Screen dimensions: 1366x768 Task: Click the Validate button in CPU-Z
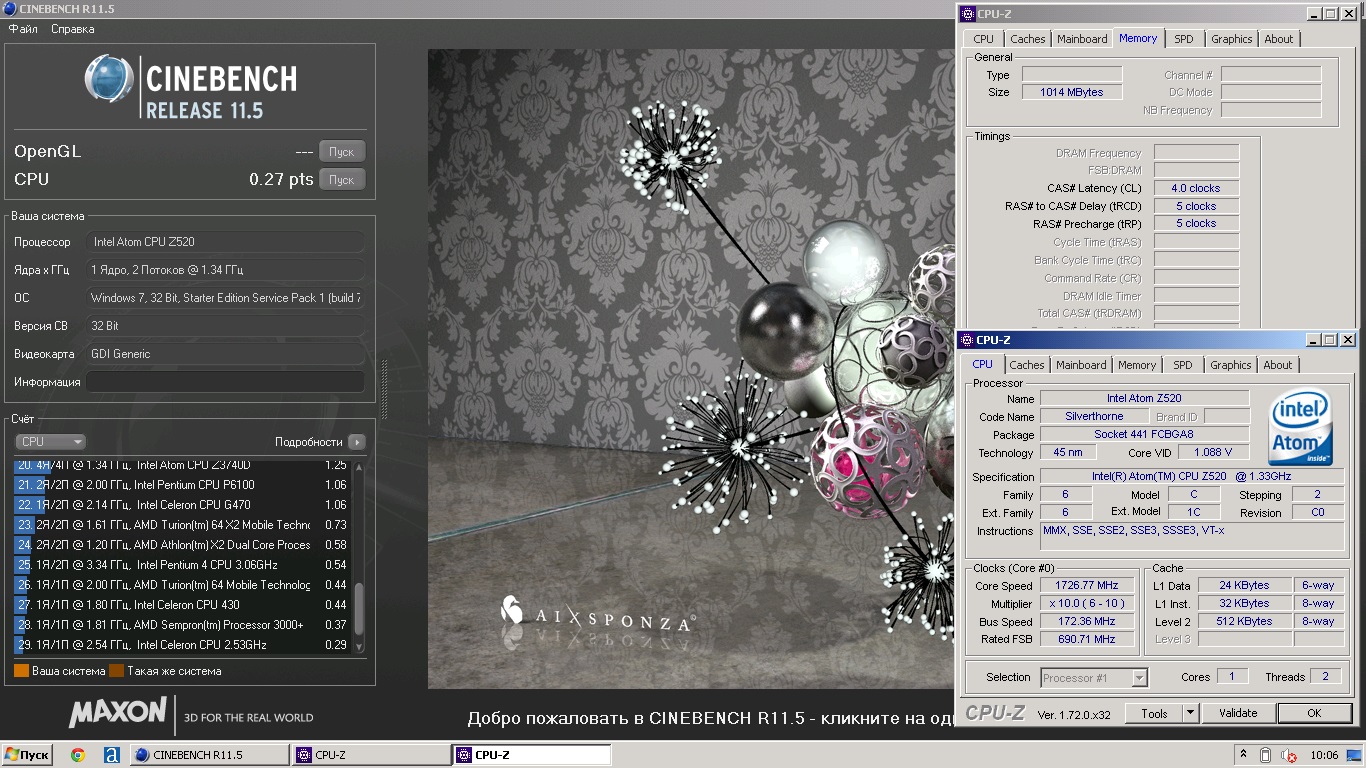tap(1238, 713)
